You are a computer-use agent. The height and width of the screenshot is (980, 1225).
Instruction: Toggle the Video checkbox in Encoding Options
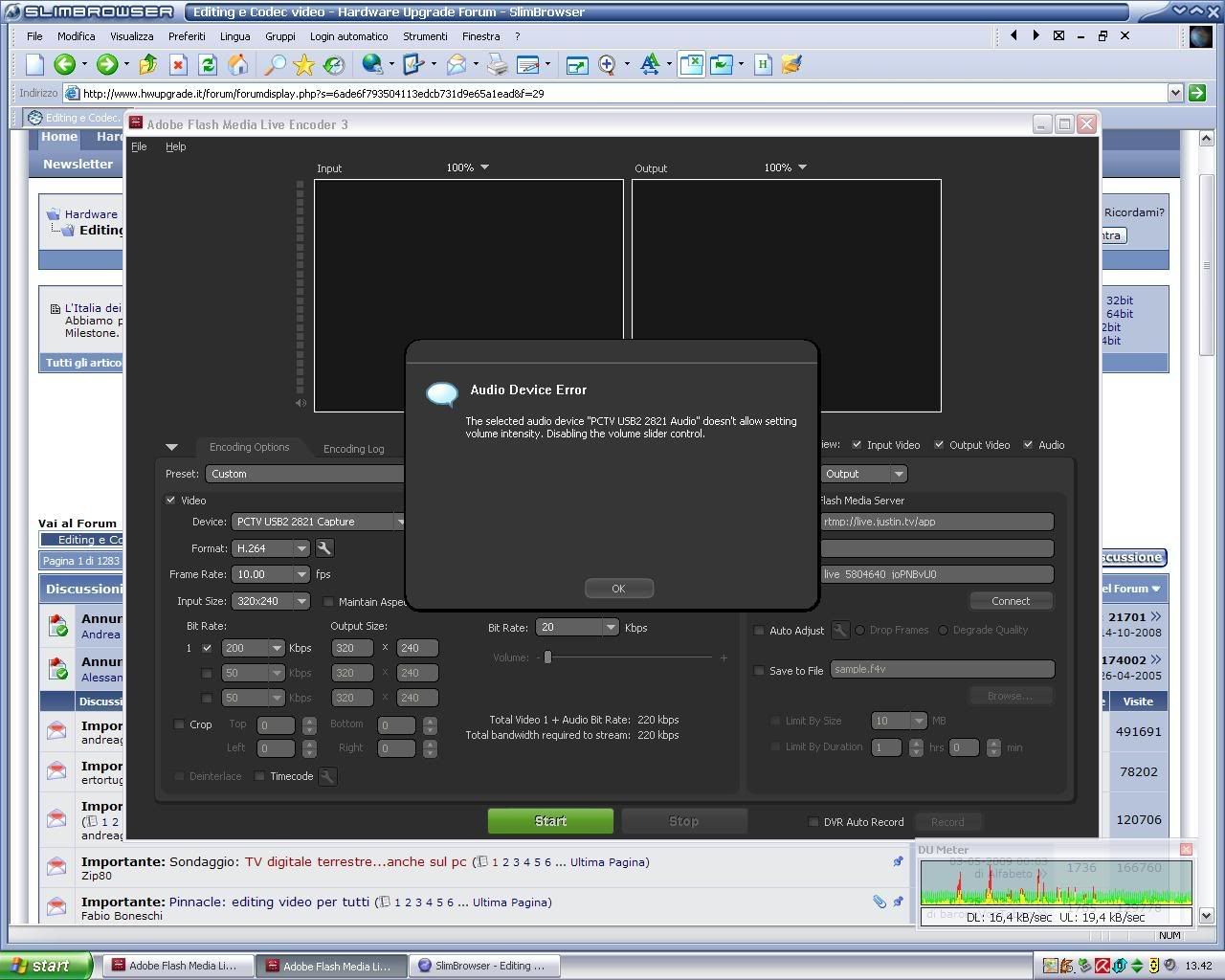[x=171, y=500]
